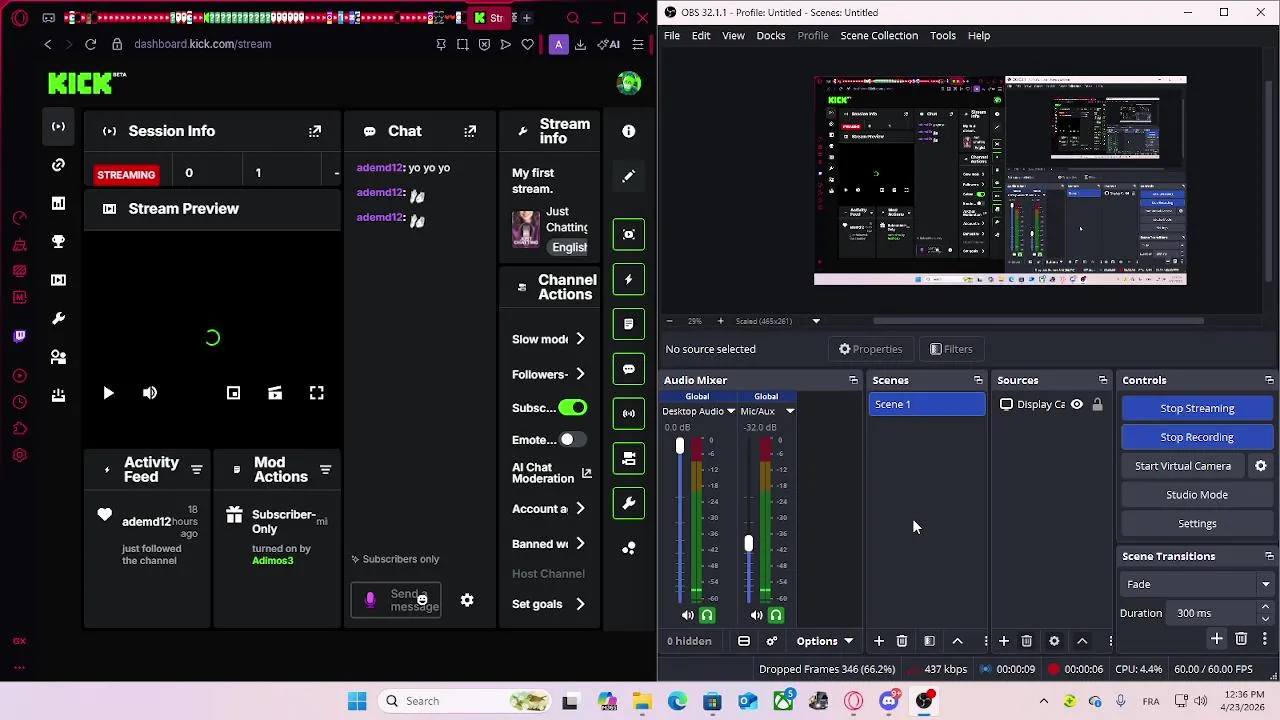Lock the Display Capture source

click(x=1097, y=404)
